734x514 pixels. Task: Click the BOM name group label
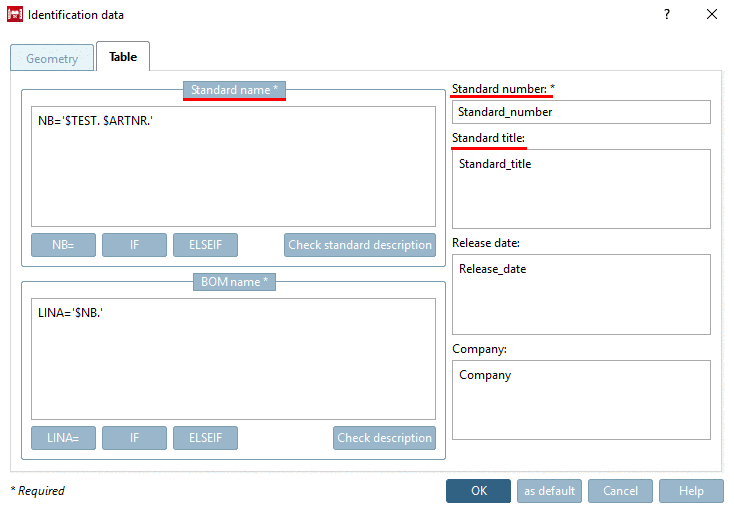[234, 282]
